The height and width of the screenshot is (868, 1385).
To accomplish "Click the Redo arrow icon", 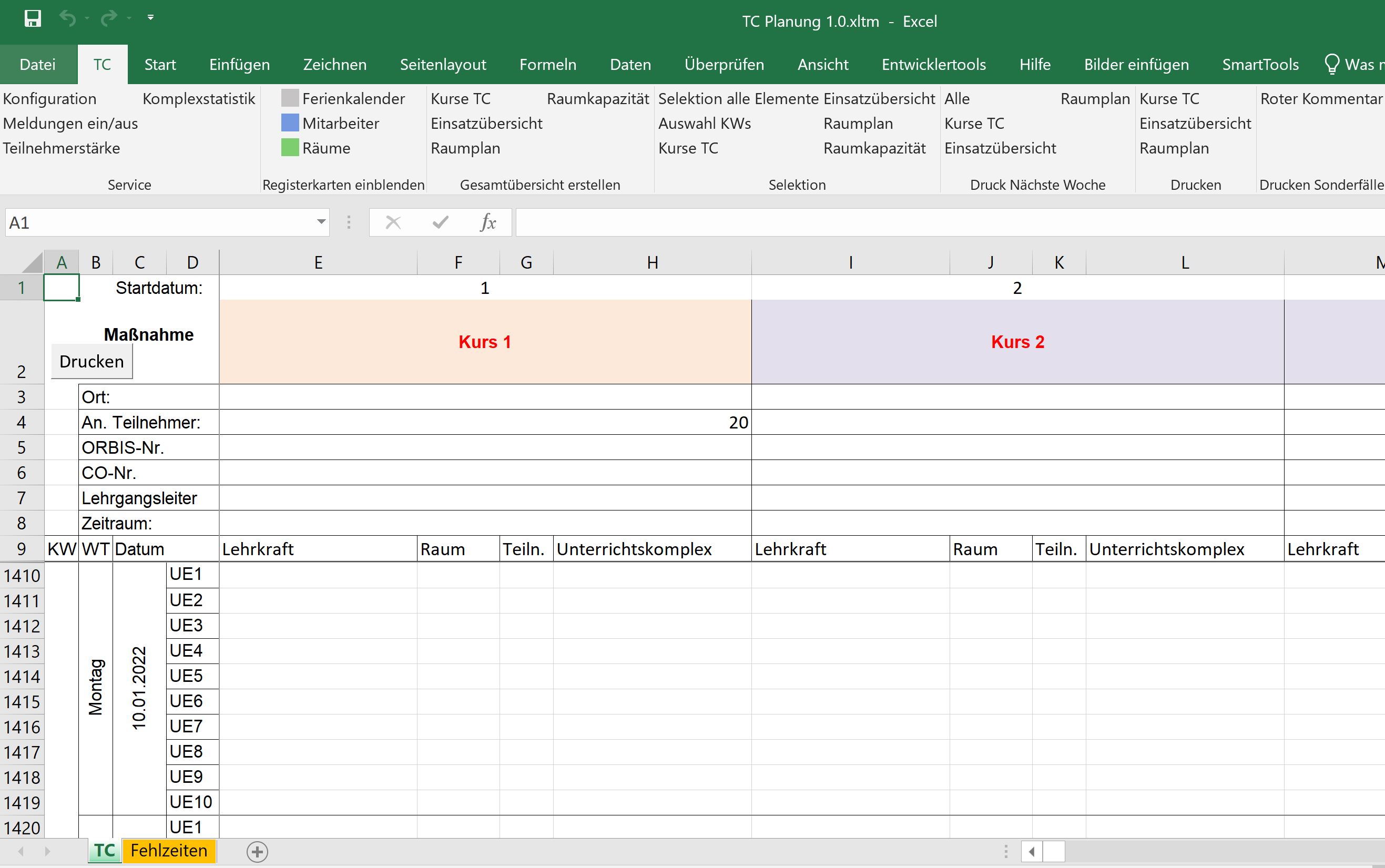I will click(108, 18).
